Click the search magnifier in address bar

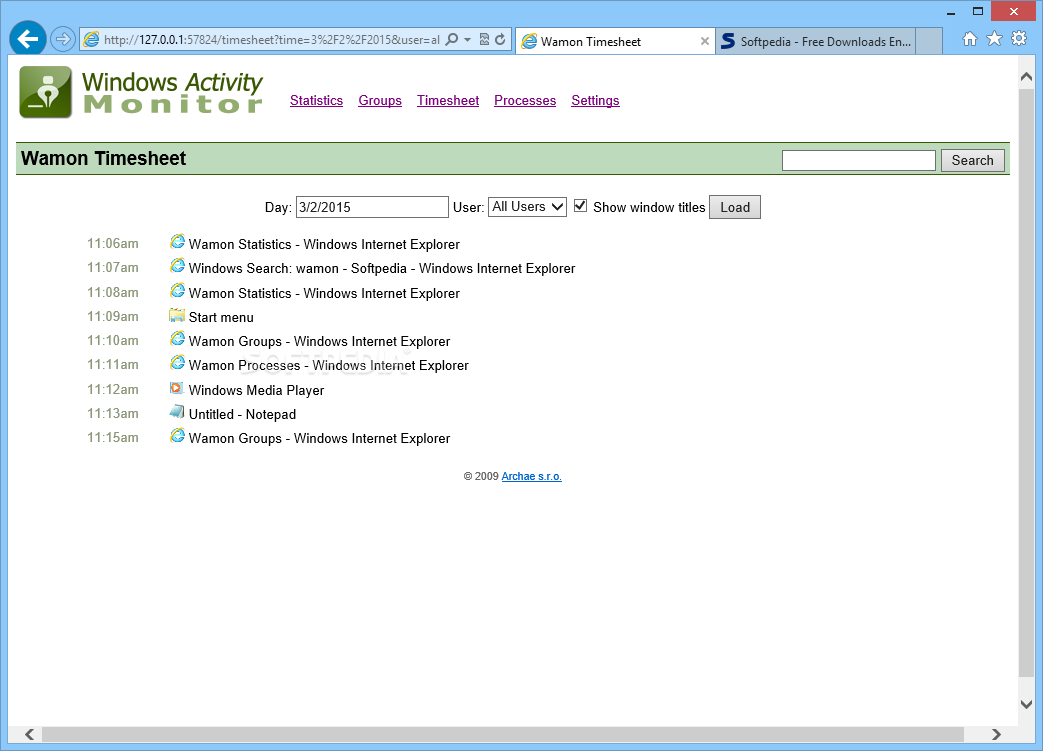[x=452, y=39]
